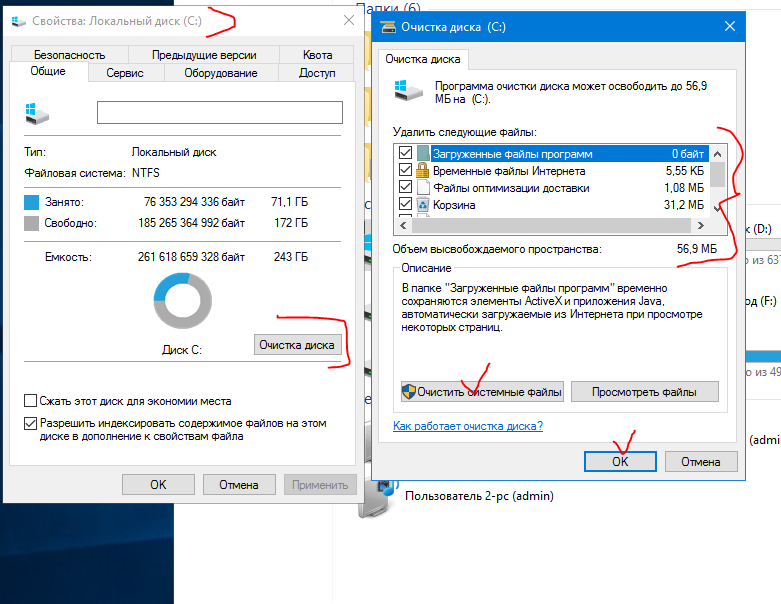Enable Сжать этот диск для экономии места
The image size is (781, 604).
coord(30,401)
